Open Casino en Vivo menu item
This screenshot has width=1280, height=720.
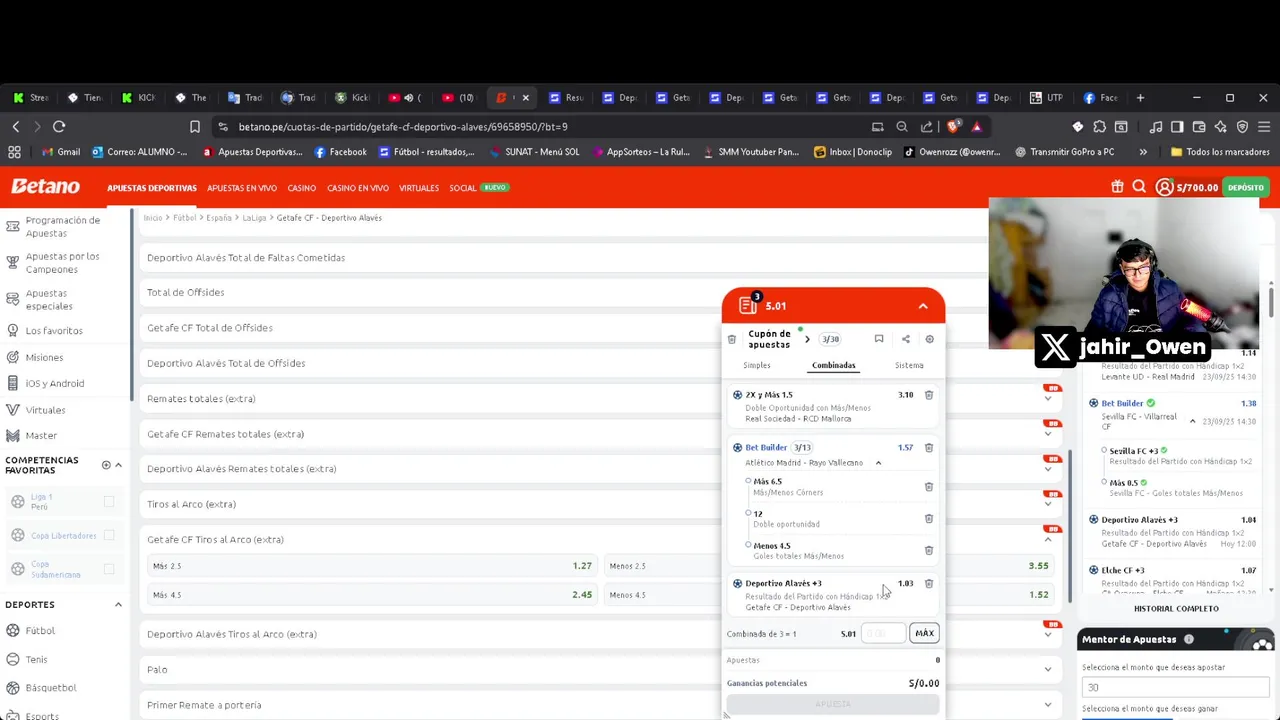tap(358, 188)
